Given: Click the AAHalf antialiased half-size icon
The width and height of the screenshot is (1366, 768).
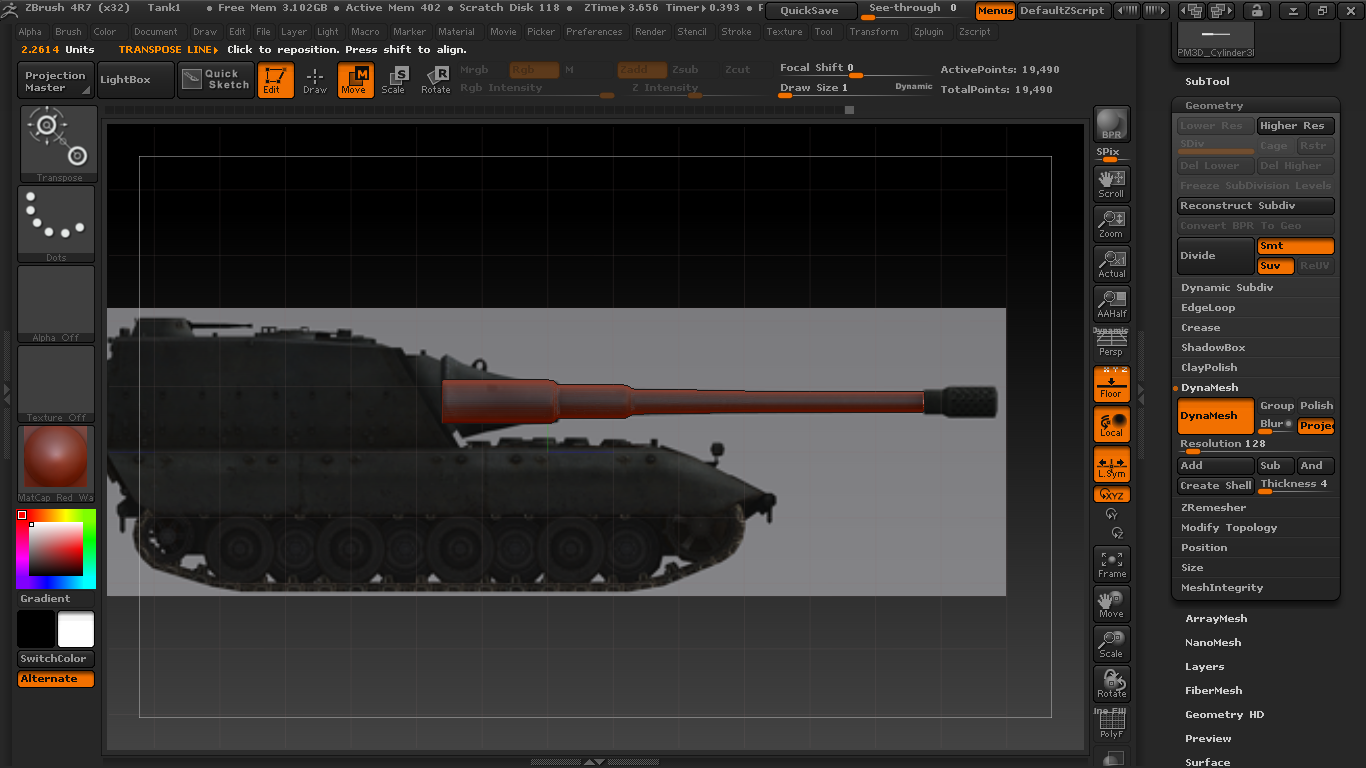Looking at the screenshot, I should [x=1111, y=303].
